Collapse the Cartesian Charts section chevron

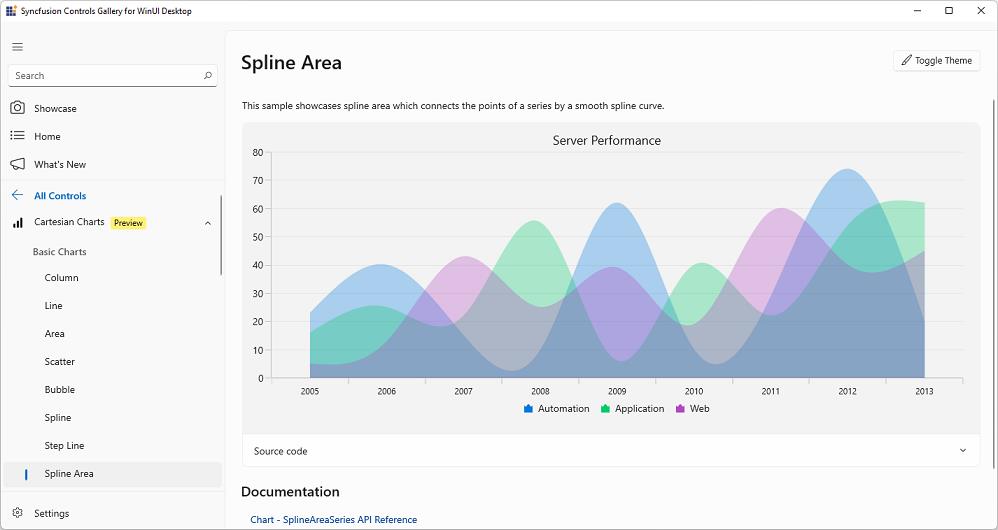click(208, 223)
